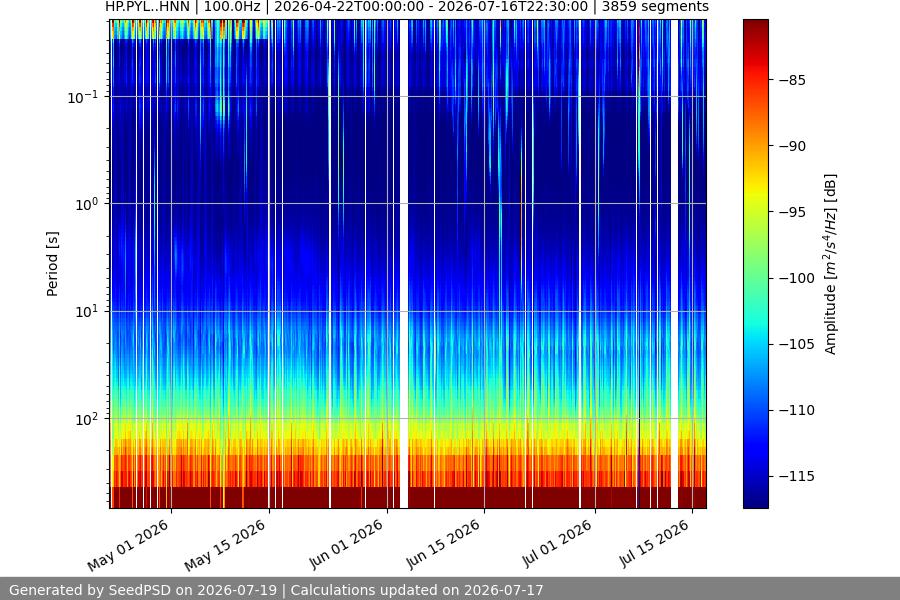
Task: Click the 10² period tick label
Action: click(85, 420)
